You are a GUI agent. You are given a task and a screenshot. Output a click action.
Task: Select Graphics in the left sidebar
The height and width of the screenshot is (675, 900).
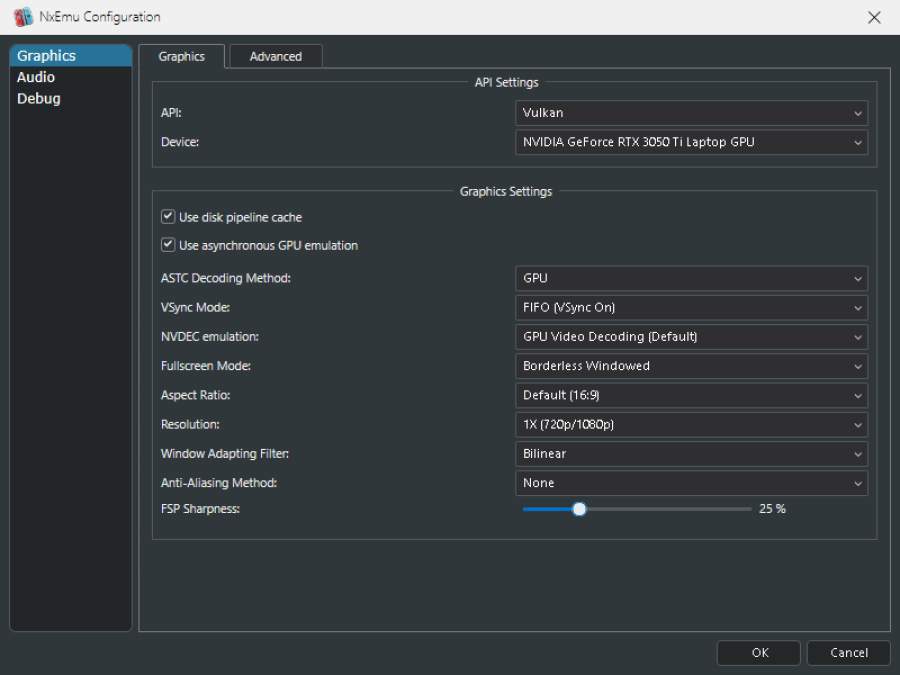point(71,56)
